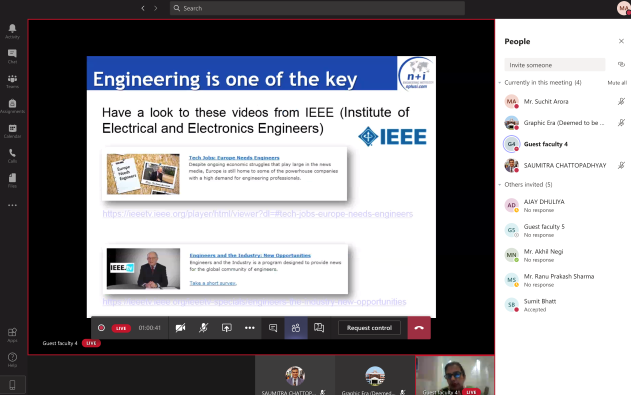The image size is (631, 395).
Task: Select the Graphic Era video tile at the bottom
Action: (x=375, y=376)
